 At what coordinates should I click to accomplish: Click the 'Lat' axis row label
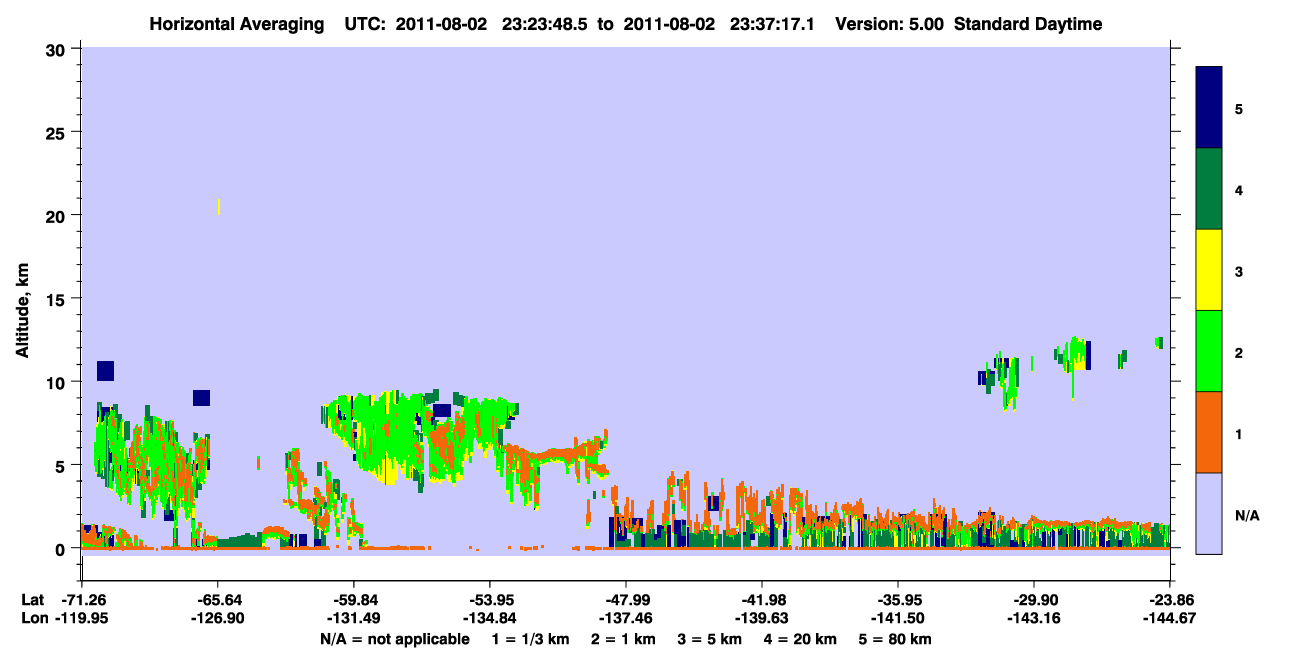[33, 600]
